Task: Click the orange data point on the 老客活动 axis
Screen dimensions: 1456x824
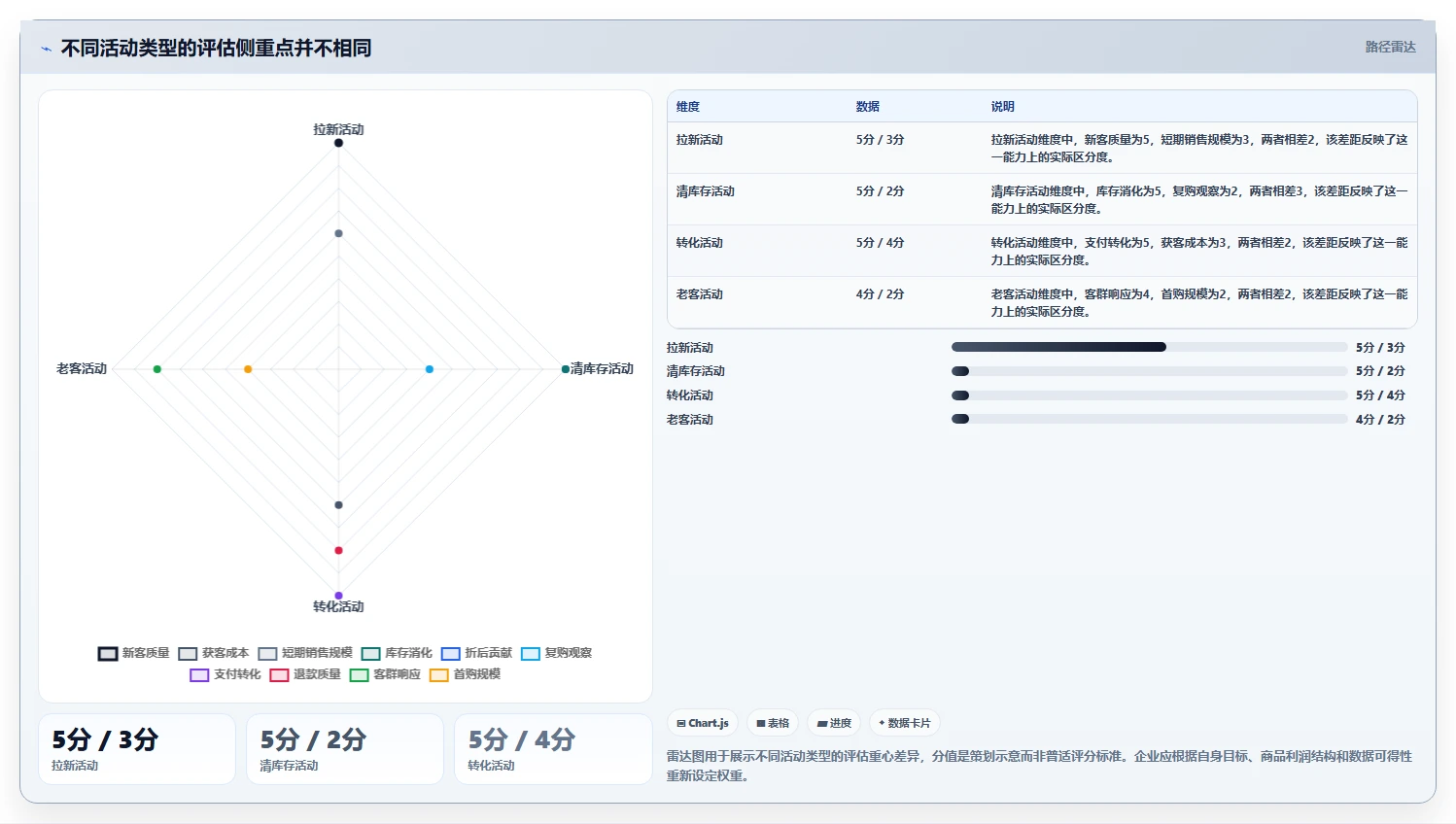Action: point(248,369)
